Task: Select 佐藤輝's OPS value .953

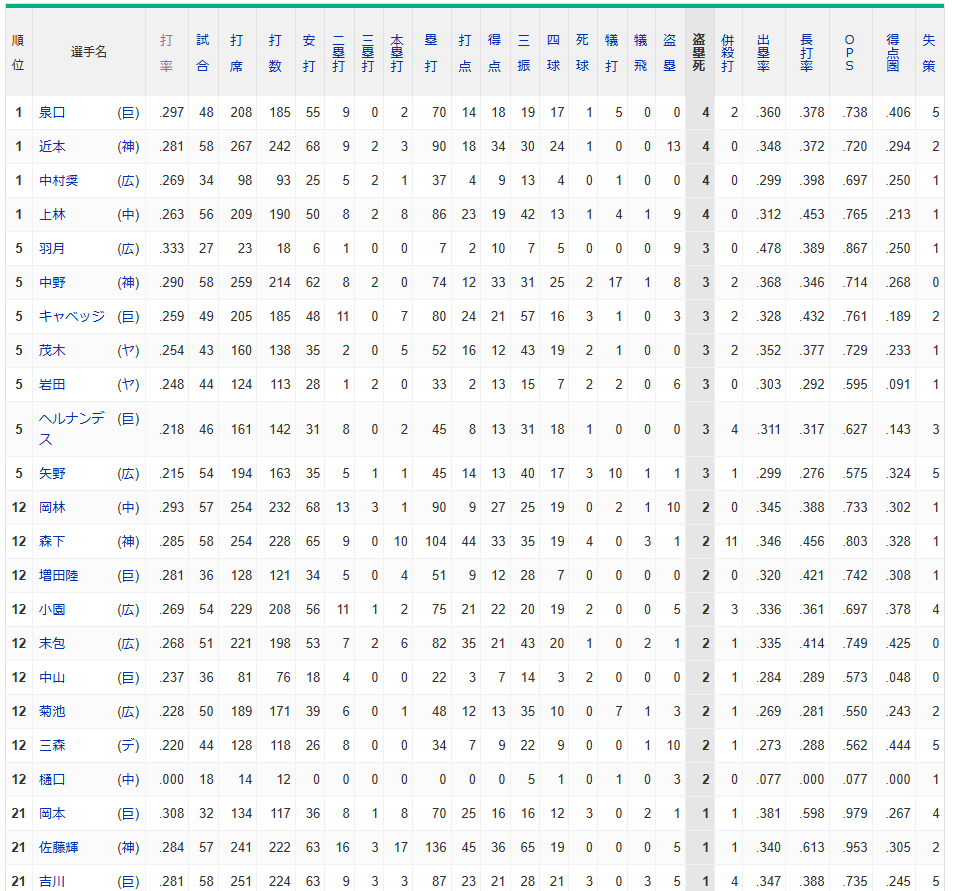Action: pyautogui.click(x=855, y=848)
